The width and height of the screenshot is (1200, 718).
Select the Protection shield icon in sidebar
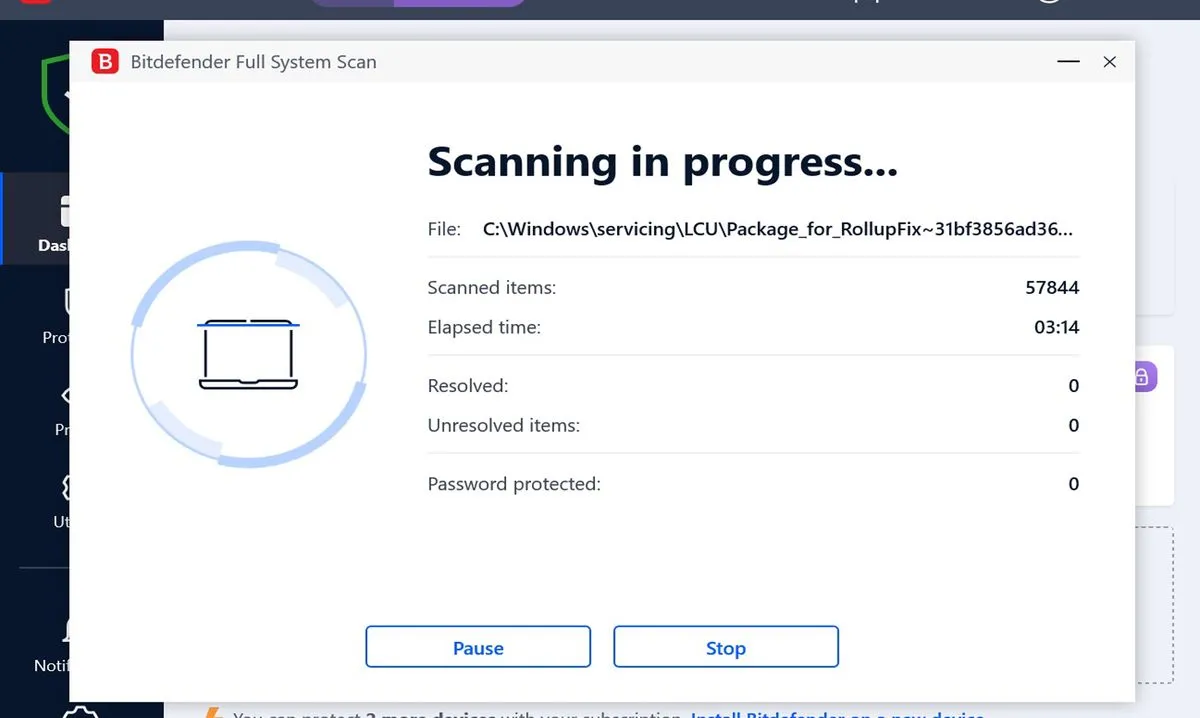pos(66,300)
